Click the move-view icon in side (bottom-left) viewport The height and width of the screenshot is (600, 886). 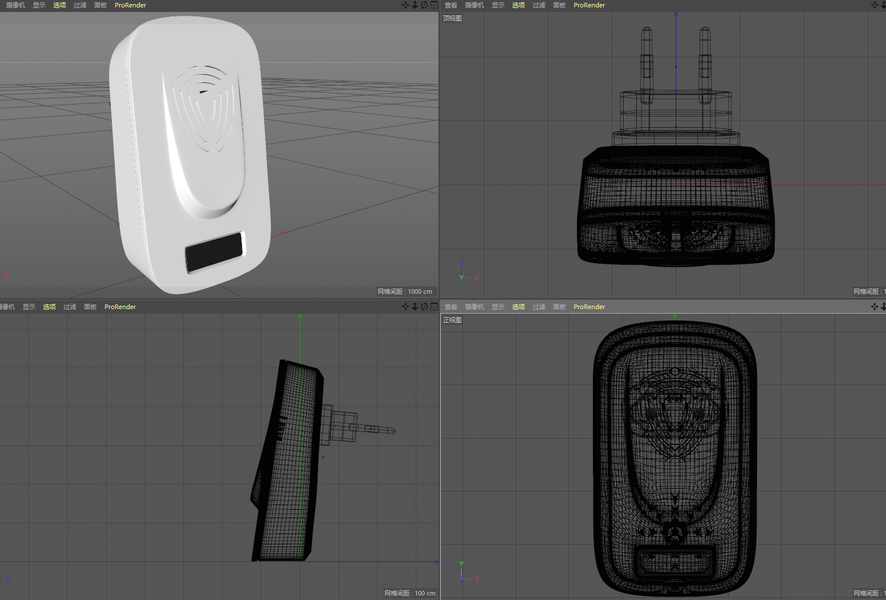(x=405, y=307)
